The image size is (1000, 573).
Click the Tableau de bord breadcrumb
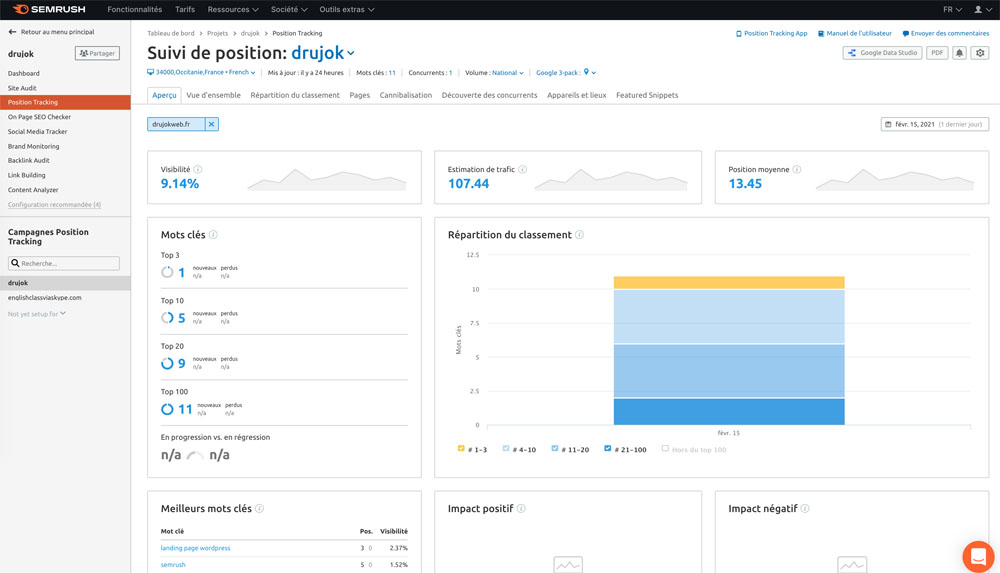tap(170, 33)
